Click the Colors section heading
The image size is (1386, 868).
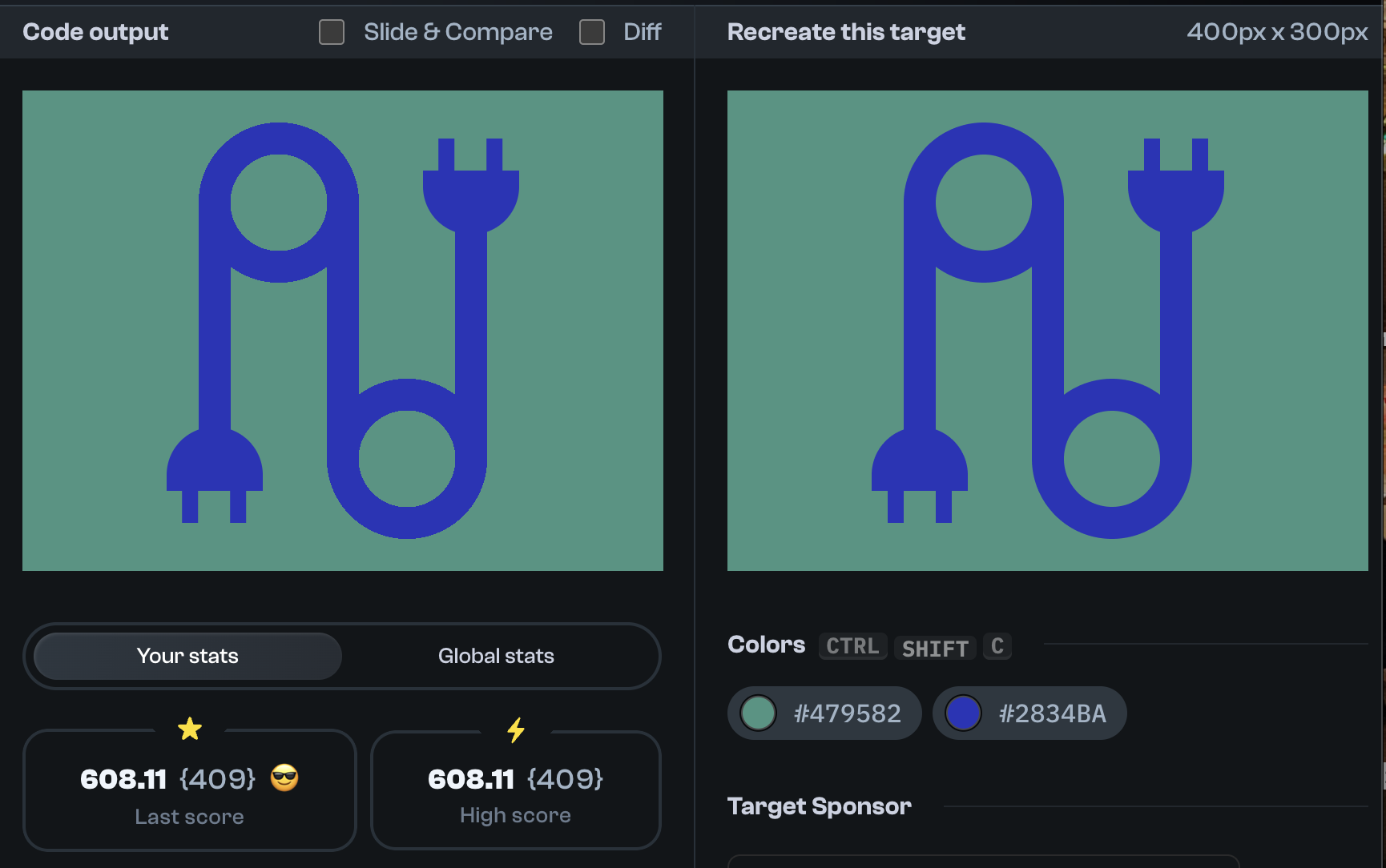[766, 645]
